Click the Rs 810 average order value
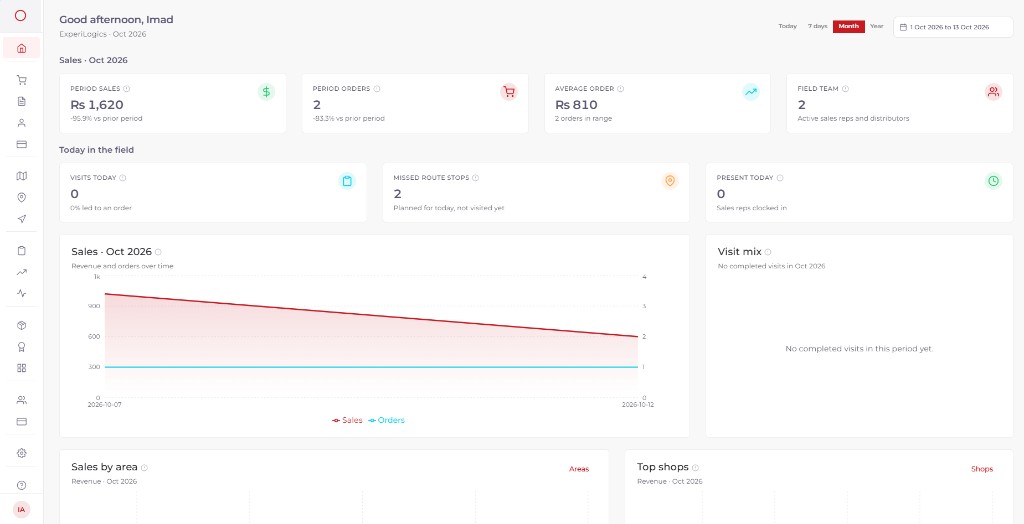 point(576,105)
